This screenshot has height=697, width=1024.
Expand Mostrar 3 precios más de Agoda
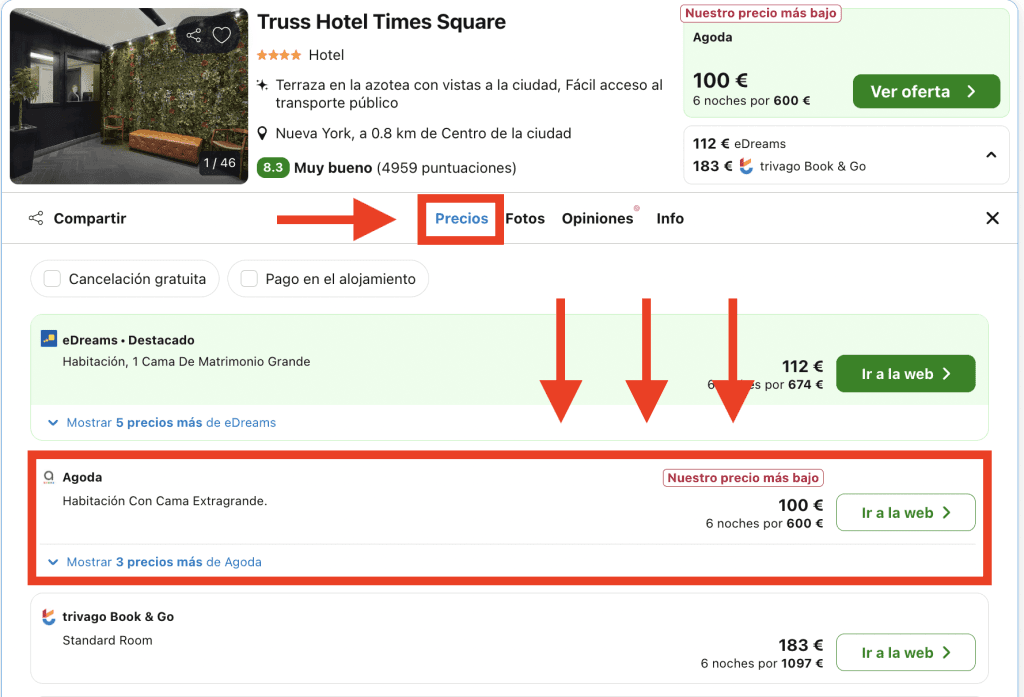tap(155, 562)
